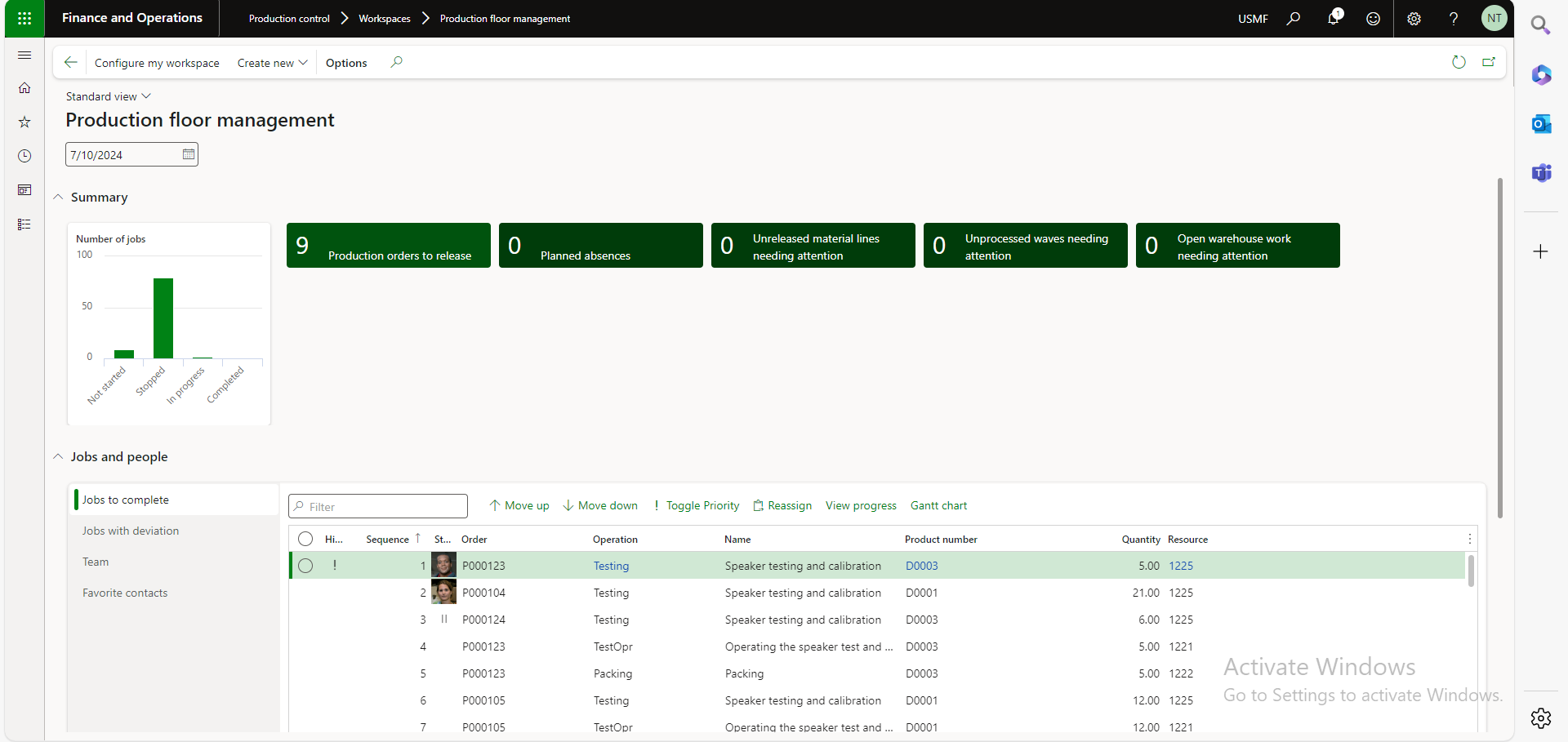The image size is (1568, 742).
Task: Toggle the select-all rows circle in header
Action: pyautogui.click(x=305, y=539)
